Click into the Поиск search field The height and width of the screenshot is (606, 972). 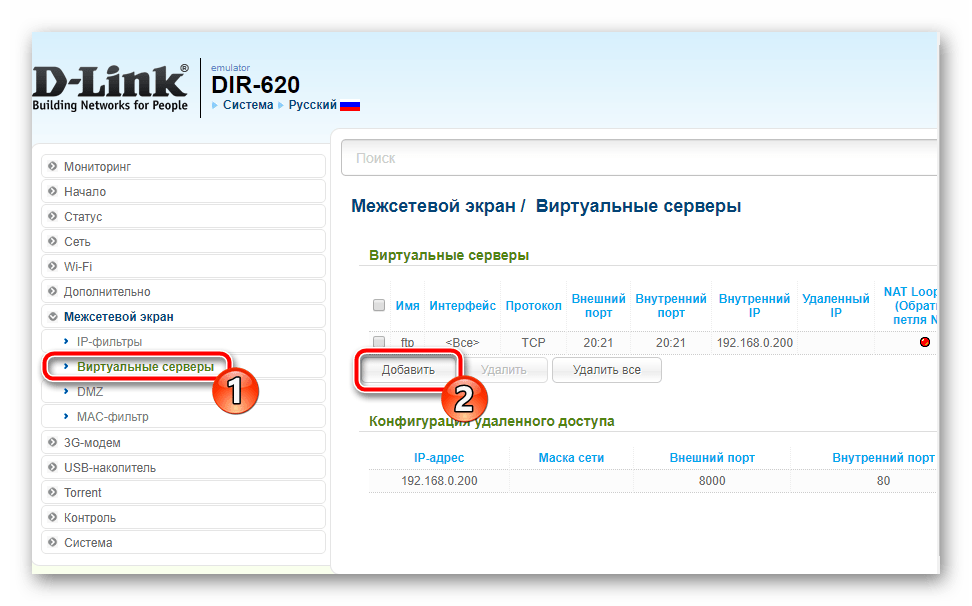click(640, 158)
